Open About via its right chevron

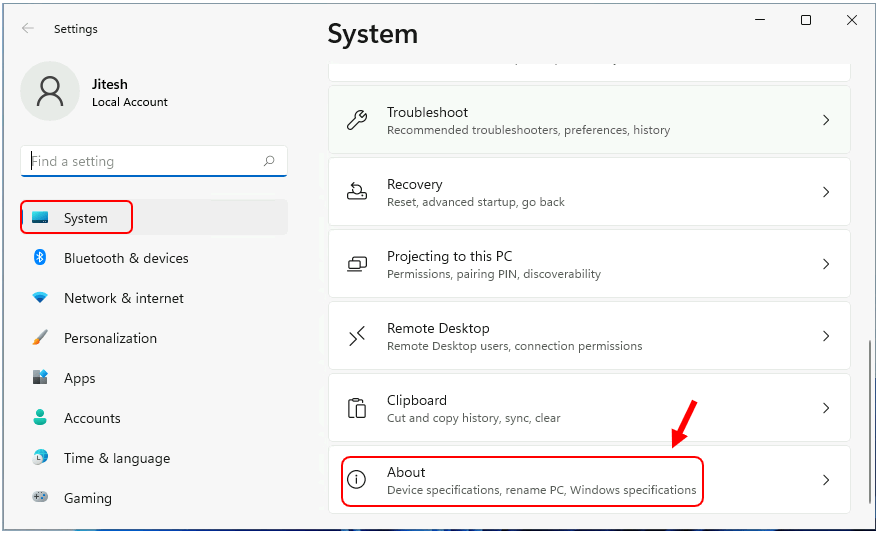pos(826,480)
